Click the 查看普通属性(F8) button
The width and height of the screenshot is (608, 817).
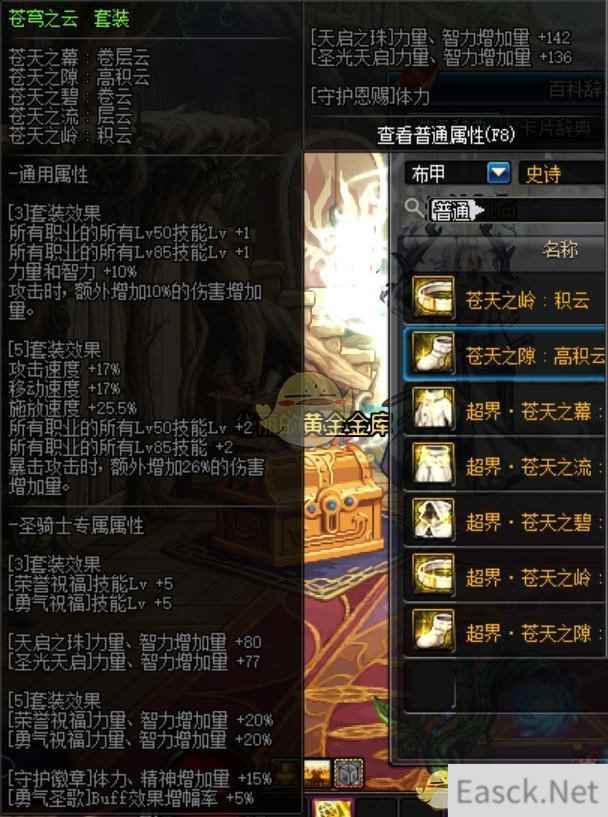(x=446, y=135)
